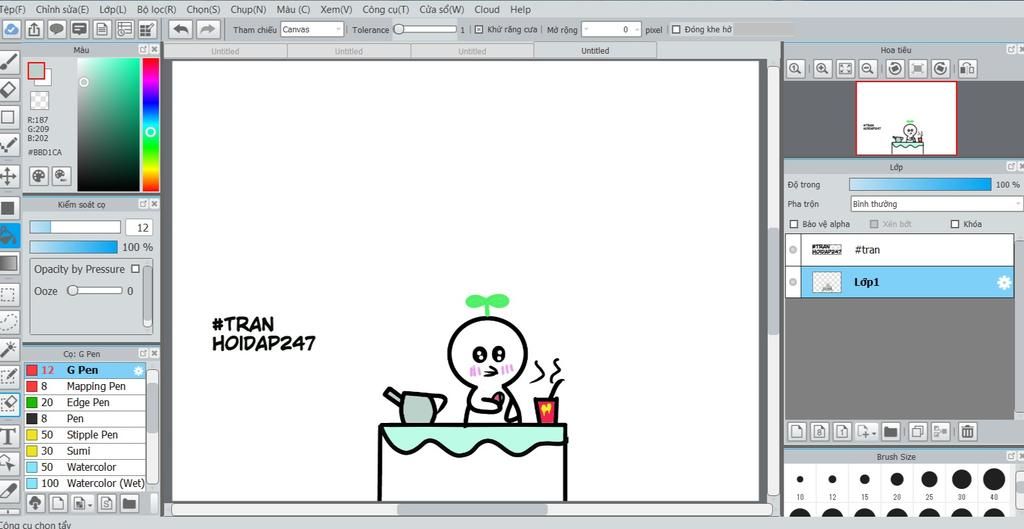Click the navigator zoom-out magnifier
Viewport: 1024px width, 529px height.
point(867,68)
